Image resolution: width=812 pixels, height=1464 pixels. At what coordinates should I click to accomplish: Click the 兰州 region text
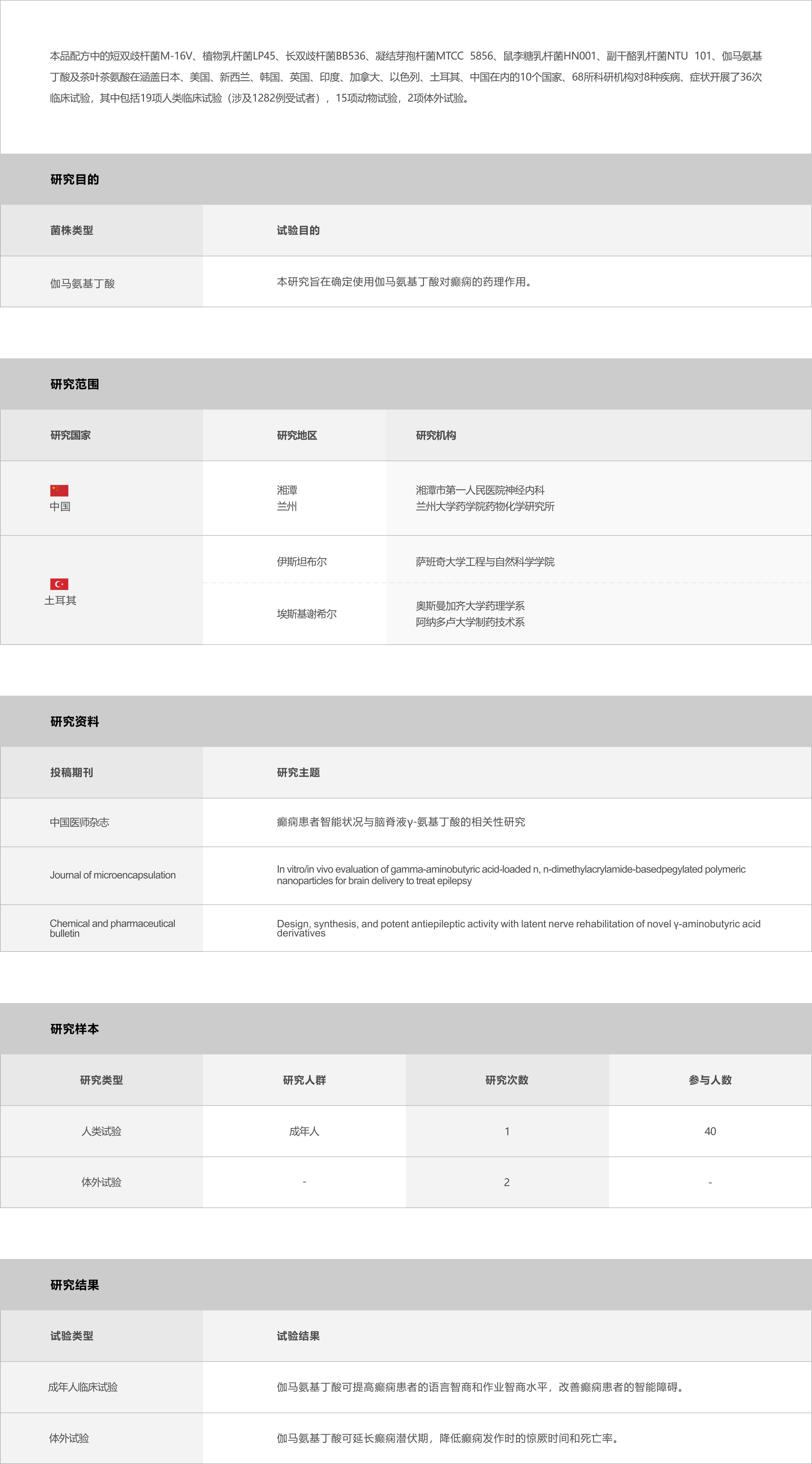click(x=287, y=506)
